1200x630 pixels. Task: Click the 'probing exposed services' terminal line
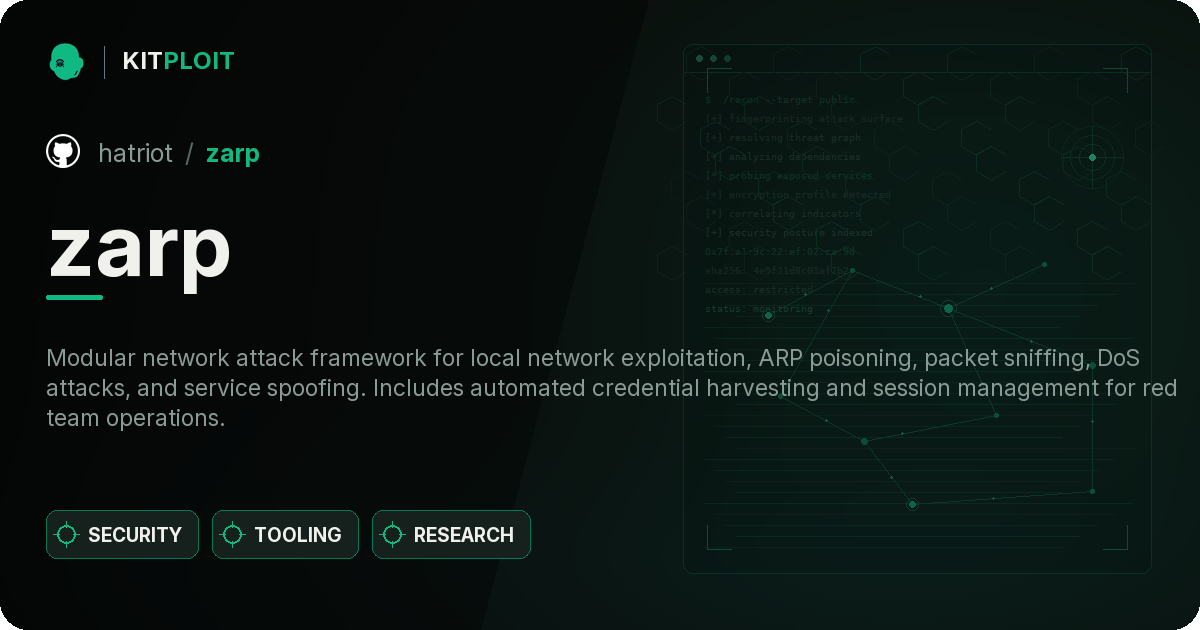click(x=789, y=176)
